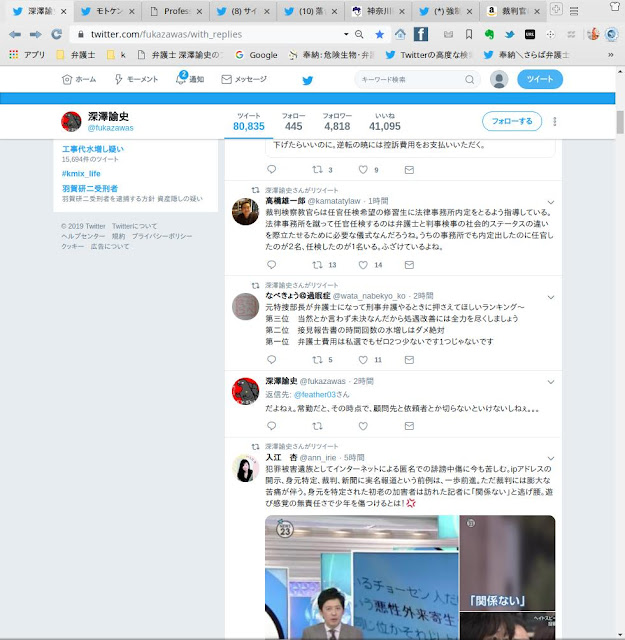Expand options for 入江 杏's tweet
This screenshot has width=625, height=640.
[551, 458]
